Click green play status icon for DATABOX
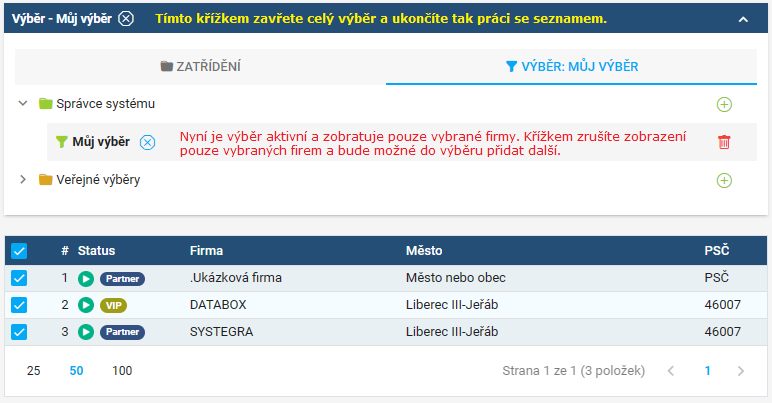The width and height of the screenshot is (772, 403). (86, 305)
